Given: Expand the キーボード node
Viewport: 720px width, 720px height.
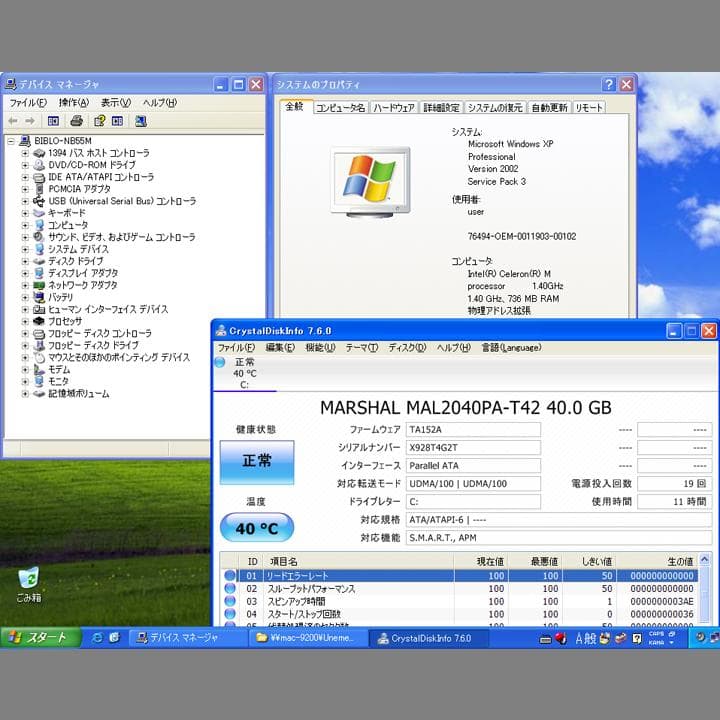Looking at the screenshot, I should click(x=25, y=213).
